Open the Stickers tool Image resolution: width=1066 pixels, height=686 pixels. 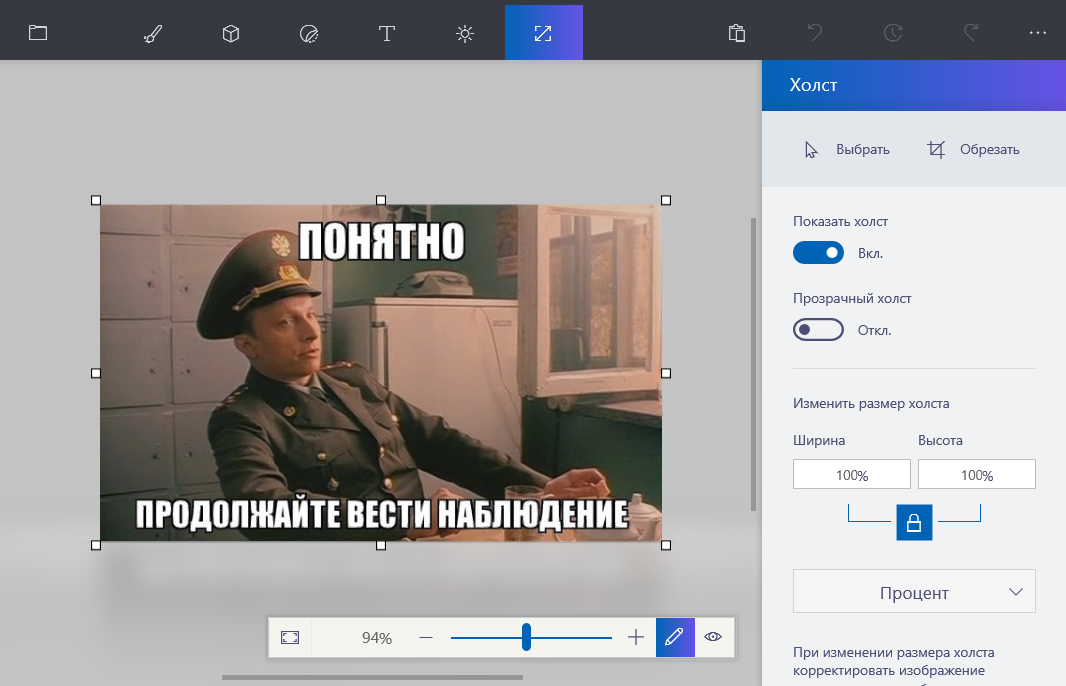click(x=309, y=33)
